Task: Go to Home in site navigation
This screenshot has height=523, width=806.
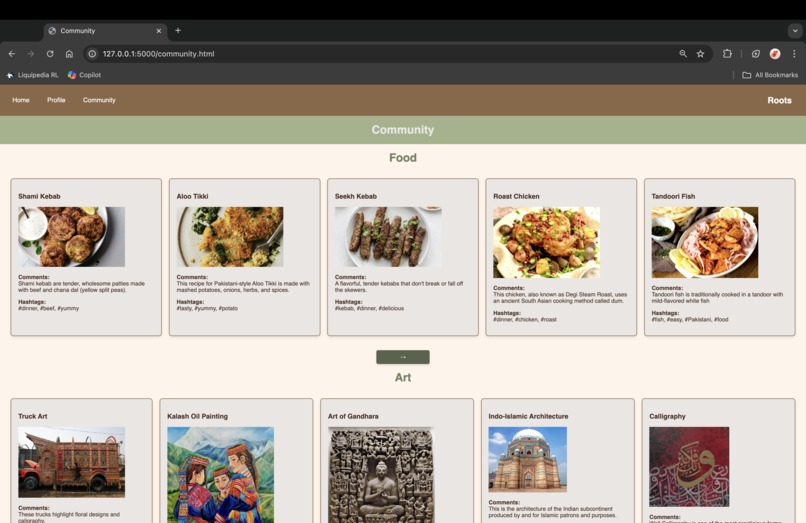Action: pyautogui.click(x=21, y=100)
